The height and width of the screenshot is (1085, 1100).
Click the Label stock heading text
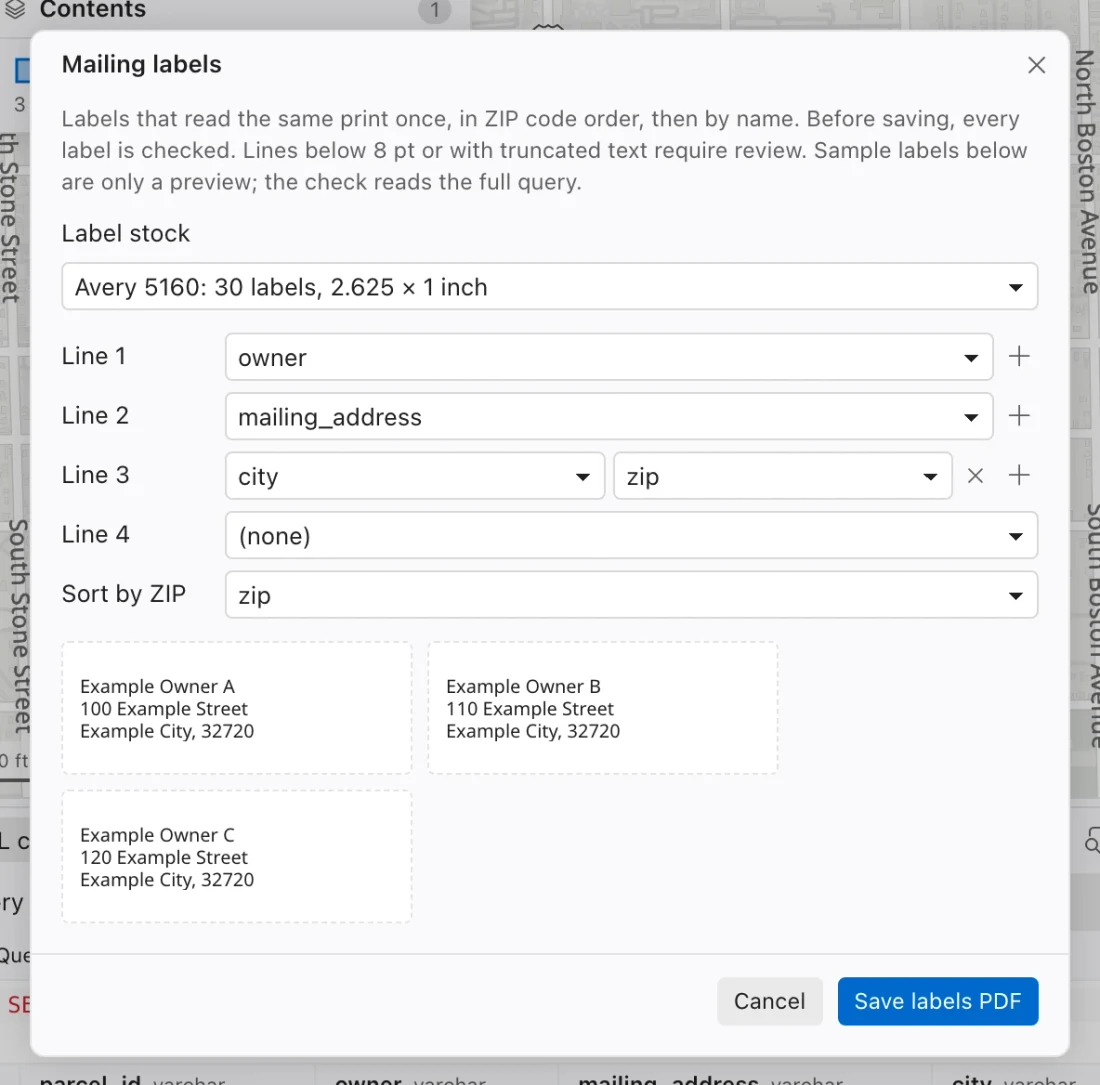126,233
